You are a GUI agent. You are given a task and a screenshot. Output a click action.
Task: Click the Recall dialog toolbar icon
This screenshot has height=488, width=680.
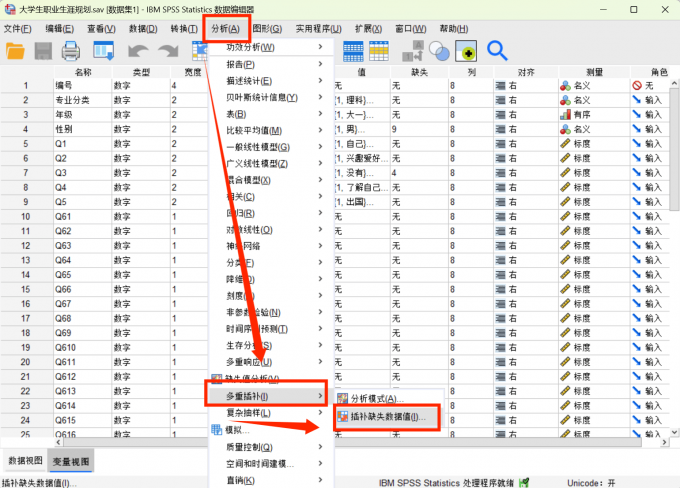103,50
